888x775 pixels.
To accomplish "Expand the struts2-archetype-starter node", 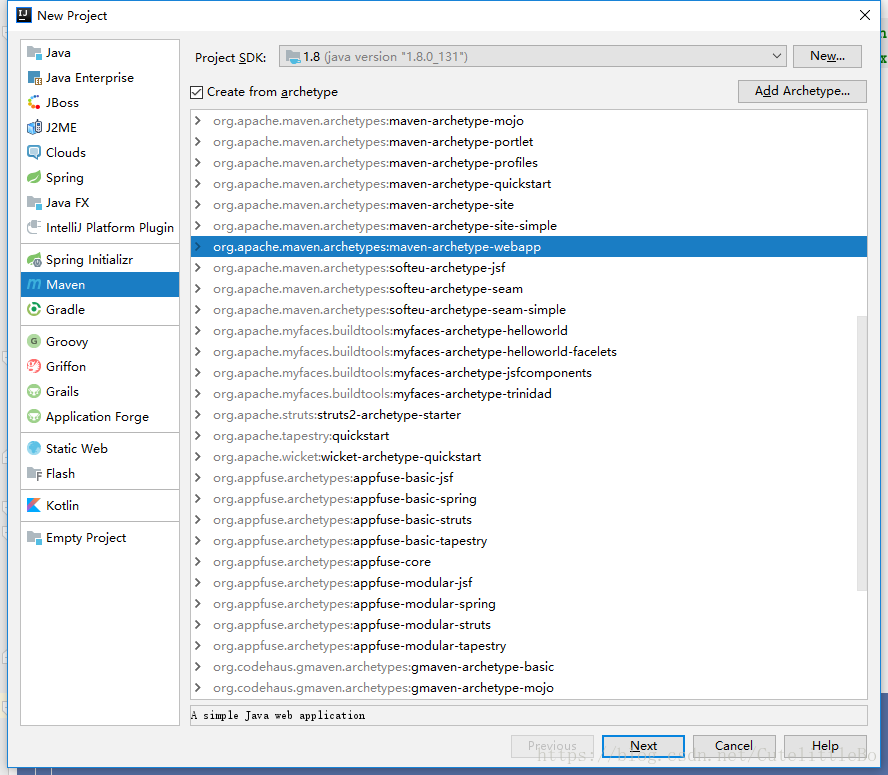I will point(198,415).
